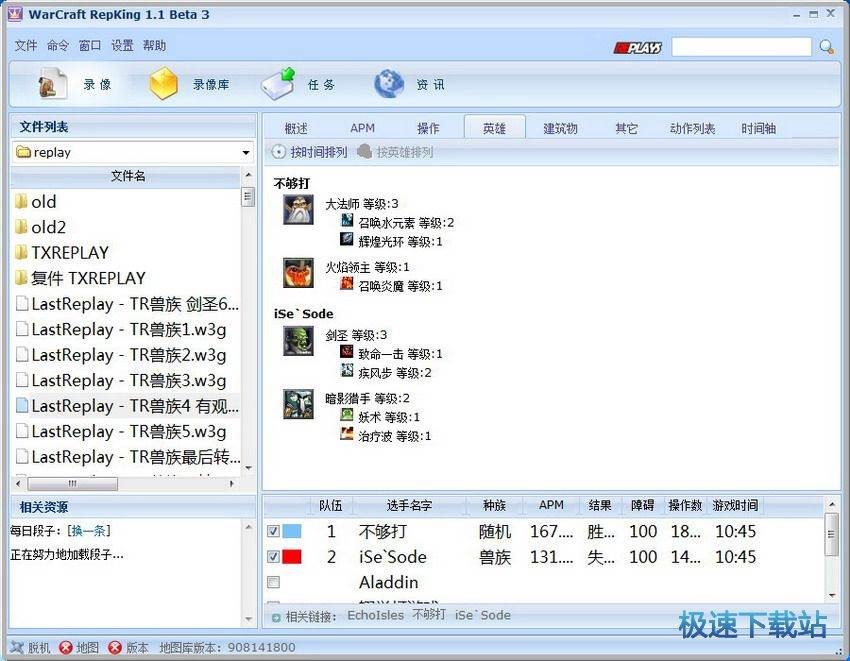Switch to the 建筑物 buildings tab
850x661 pixels.
(560, 128)
